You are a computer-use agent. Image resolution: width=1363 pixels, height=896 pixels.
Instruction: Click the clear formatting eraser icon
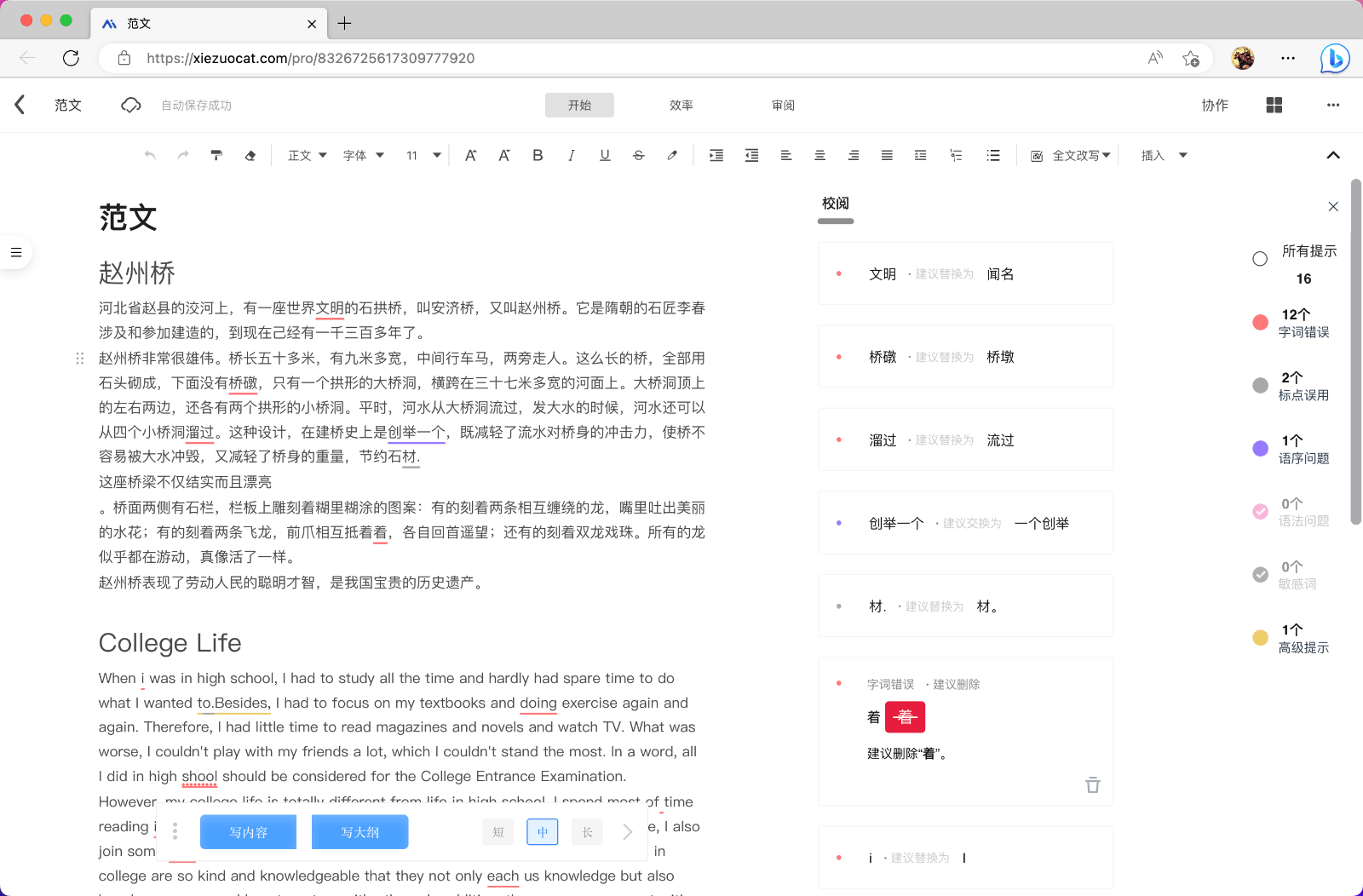click(250, 155)
